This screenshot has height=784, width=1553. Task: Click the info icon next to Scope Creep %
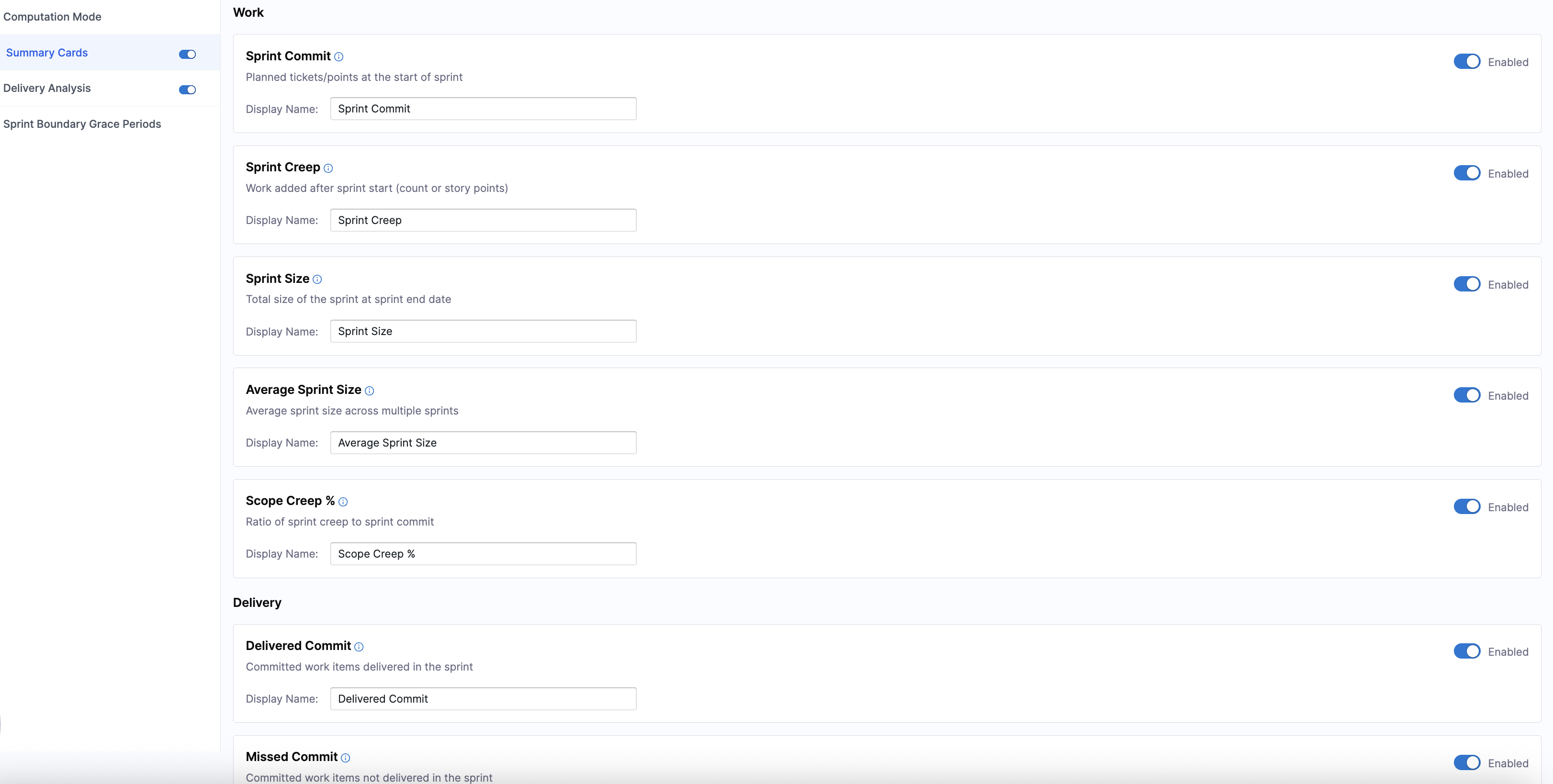(x=343, y=502)
